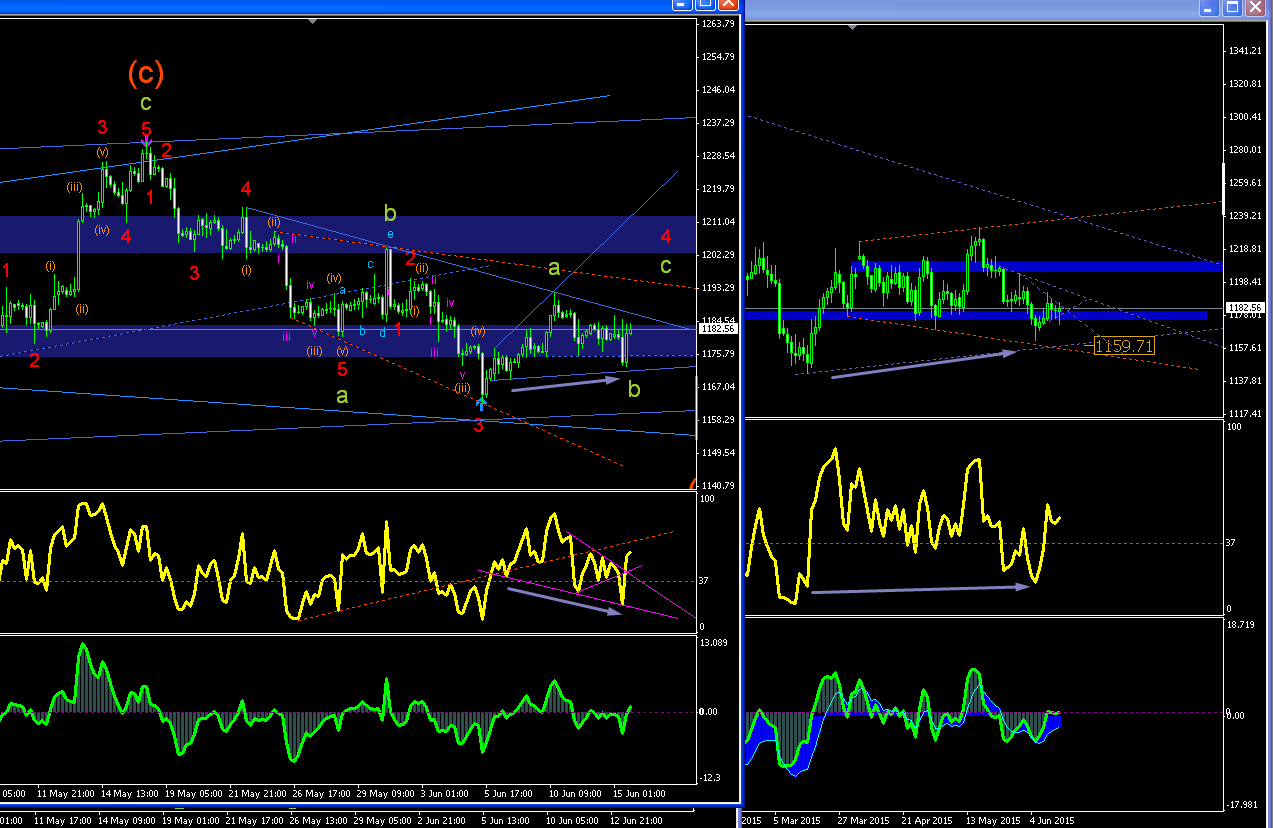Click the 21 Apr 2015 date label
Viewport: 1273px width, 828px height.
coord(926,821)
